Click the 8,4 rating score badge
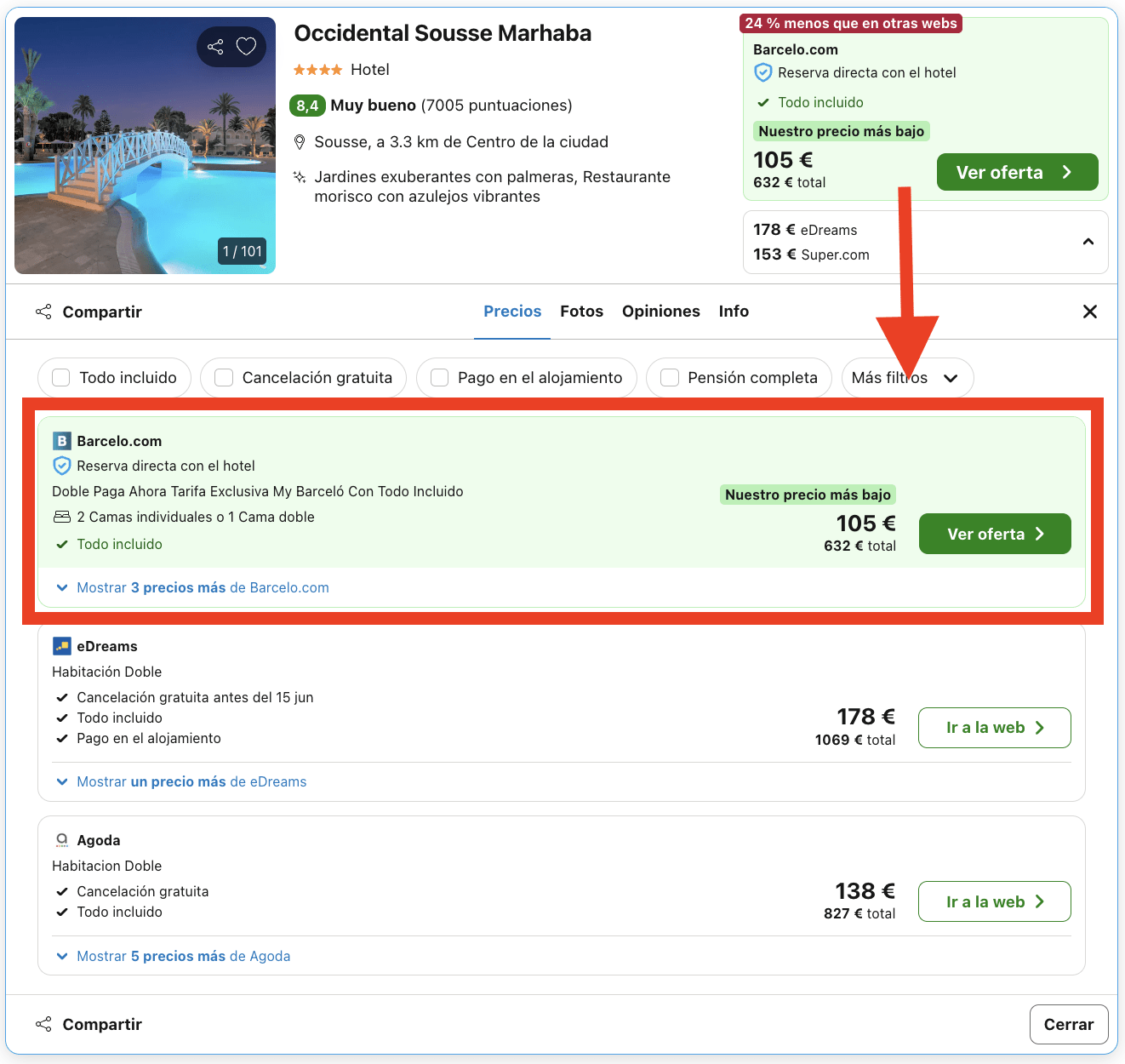 click(307, 106)
